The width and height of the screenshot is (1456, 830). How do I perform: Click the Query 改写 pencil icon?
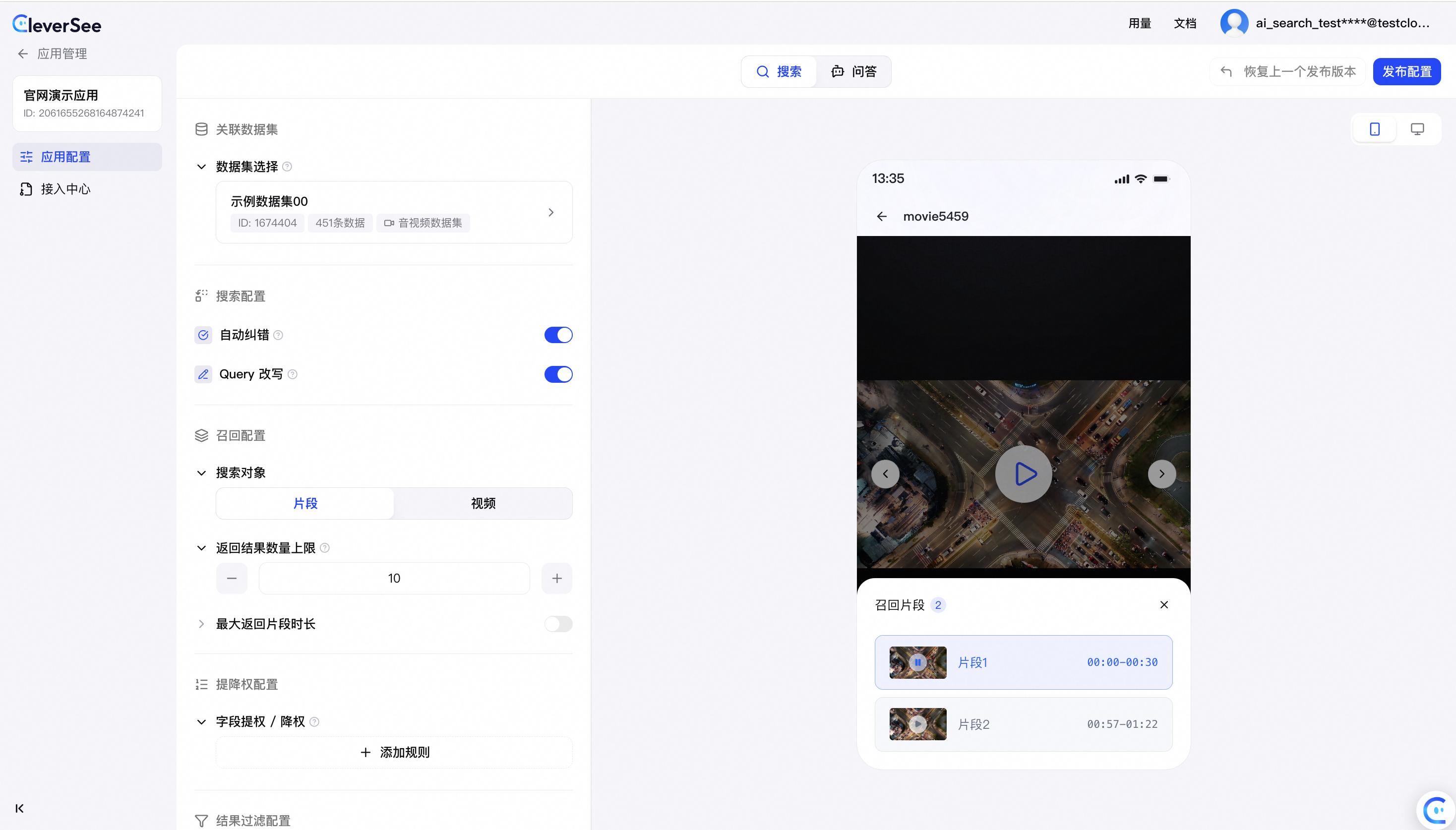click(x=203, y=374)
